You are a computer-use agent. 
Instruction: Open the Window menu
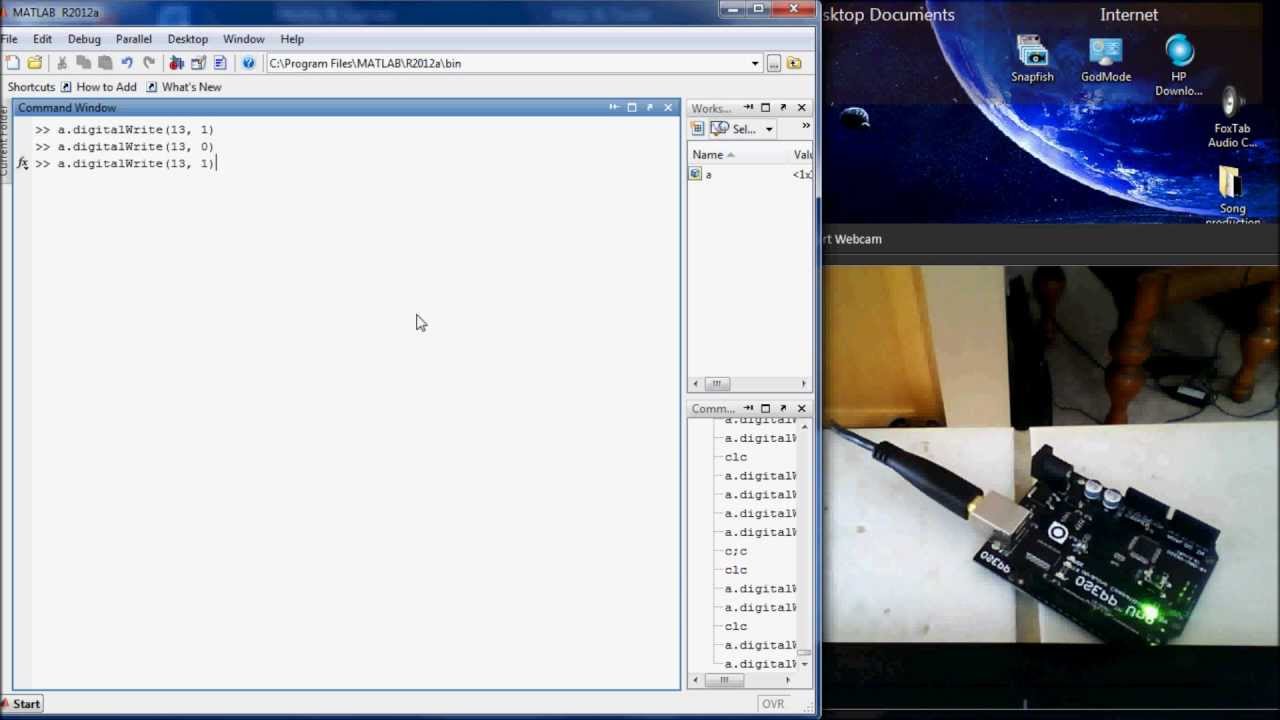pos(244,39)
